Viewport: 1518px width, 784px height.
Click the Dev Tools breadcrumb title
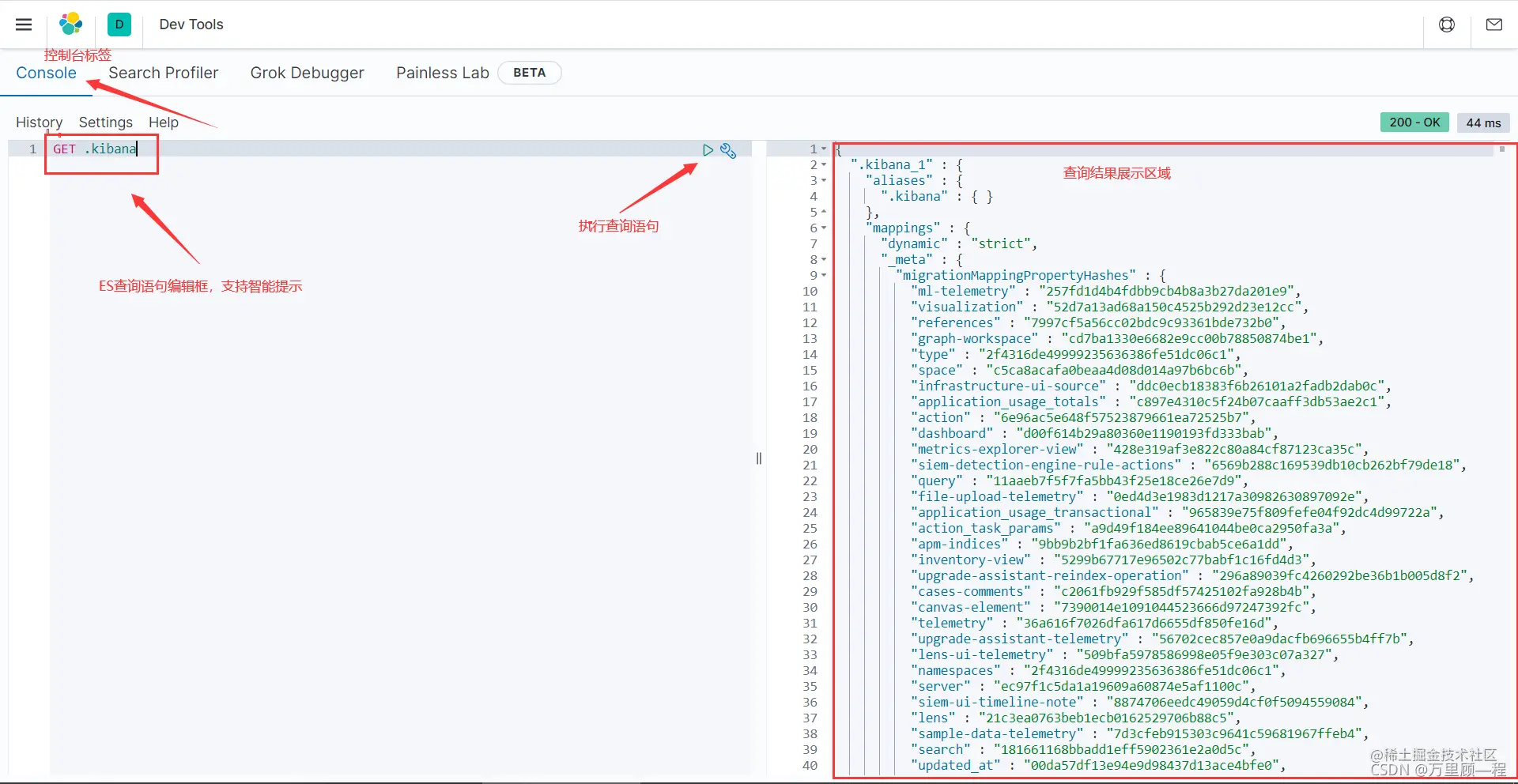click(191, 24)
